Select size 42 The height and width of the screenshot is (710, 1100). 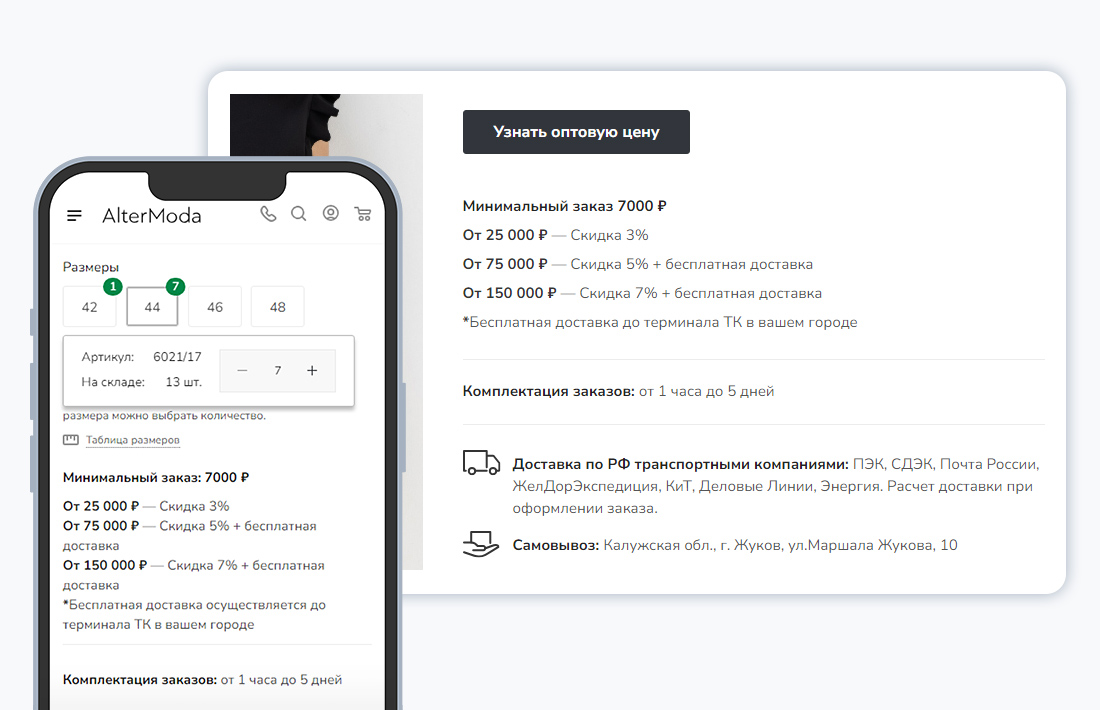coord(90,306)
